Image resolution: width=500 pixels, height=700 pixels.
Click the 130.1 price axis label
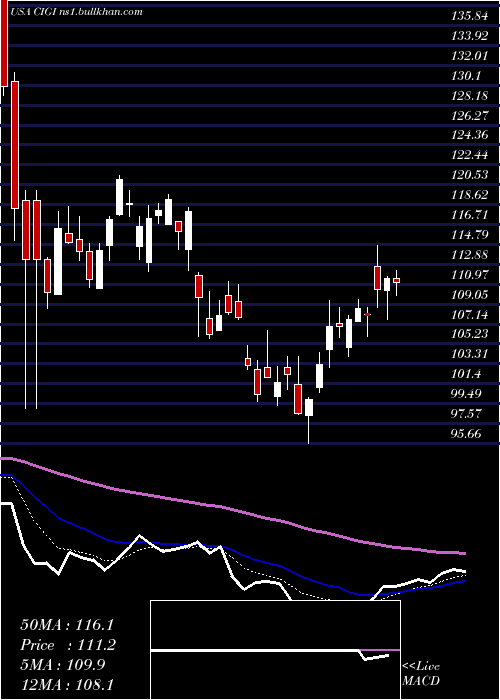(466, 76)
